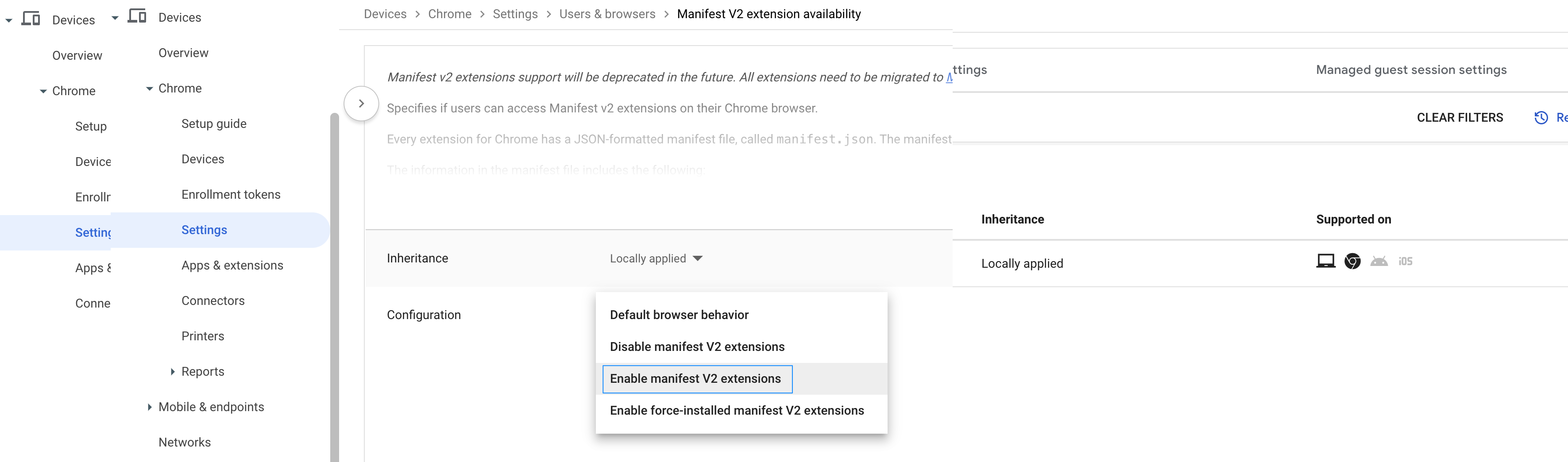
Task: Expand the Mobile & endpoints section
Action: 150,407
